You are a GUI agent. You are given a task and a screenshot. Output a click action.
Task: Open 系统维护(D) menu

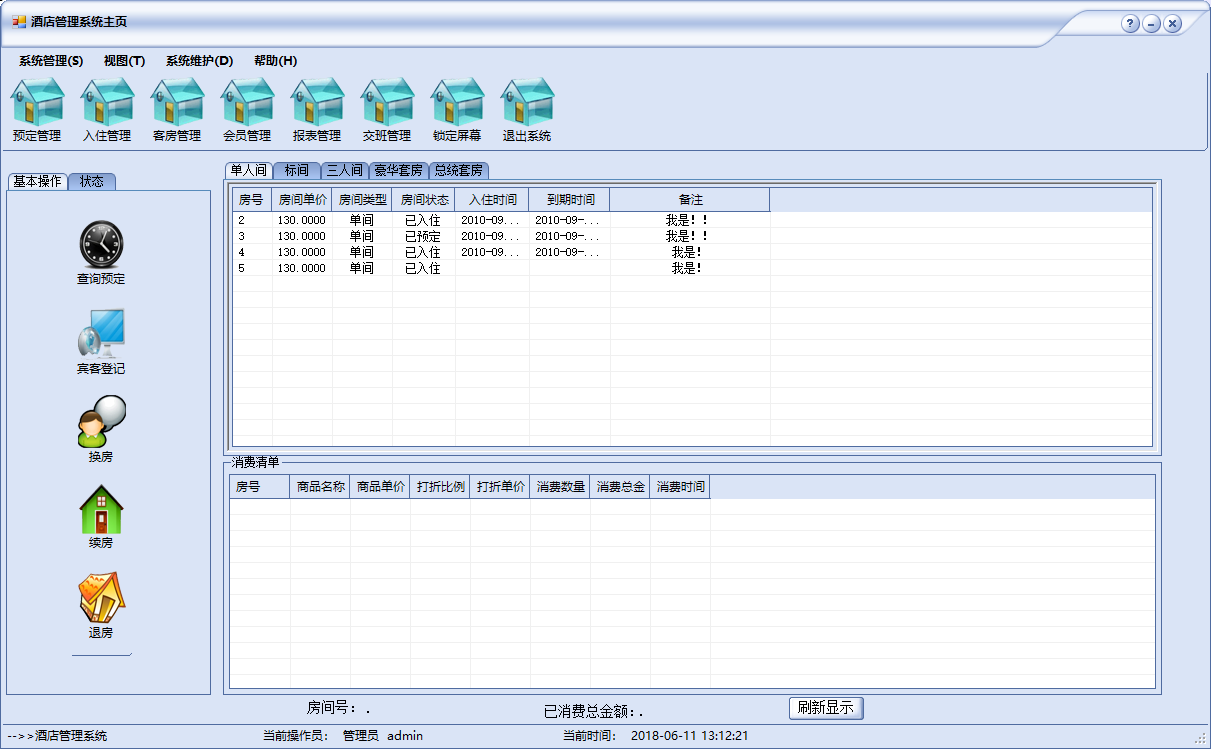click(199, 60)
